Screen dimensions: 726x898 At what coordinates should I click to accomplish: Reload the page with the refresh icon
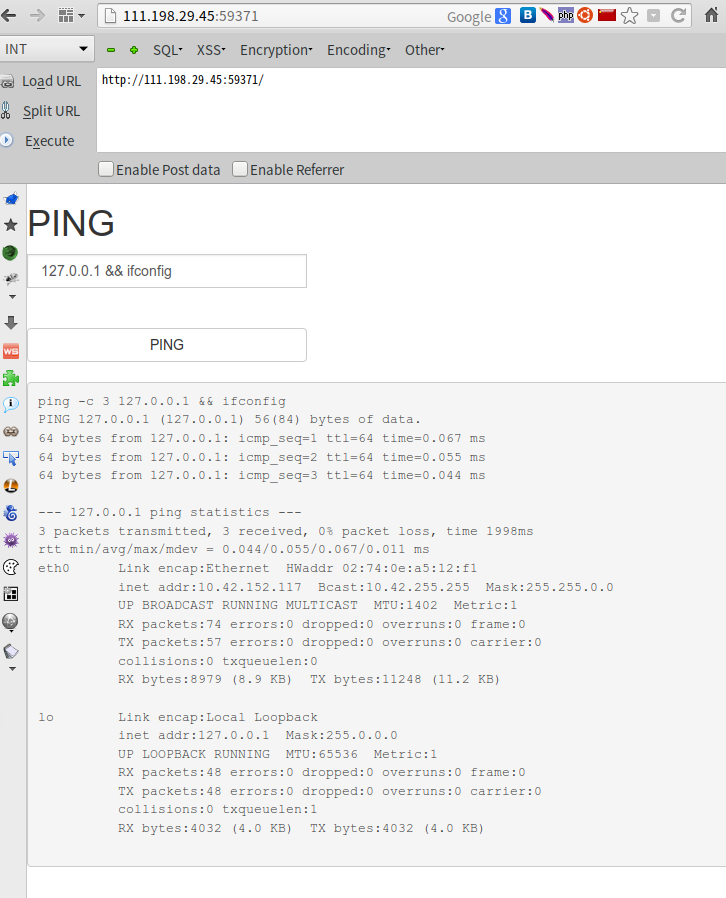(679, 16)
